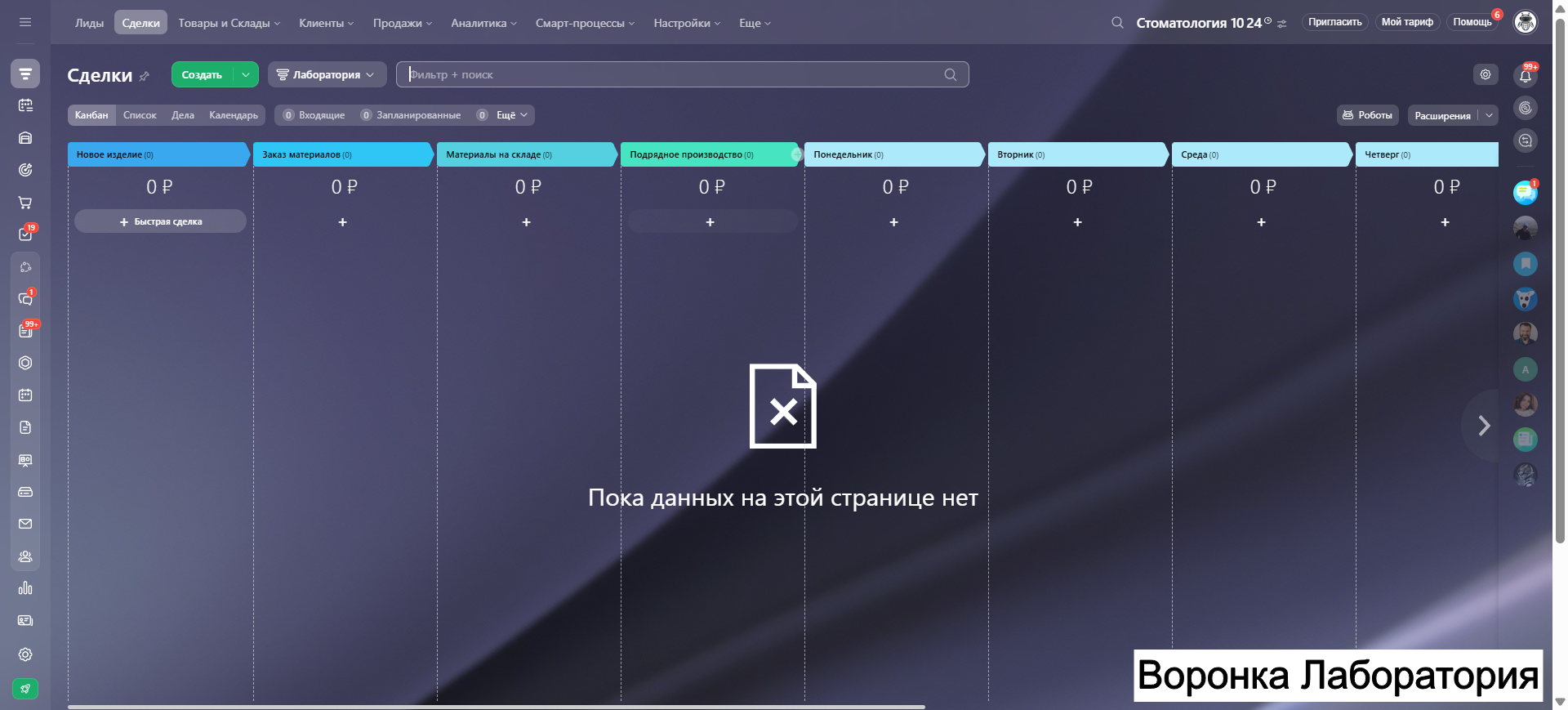
Task: Switch to the Список view
Action: (140, 115)
